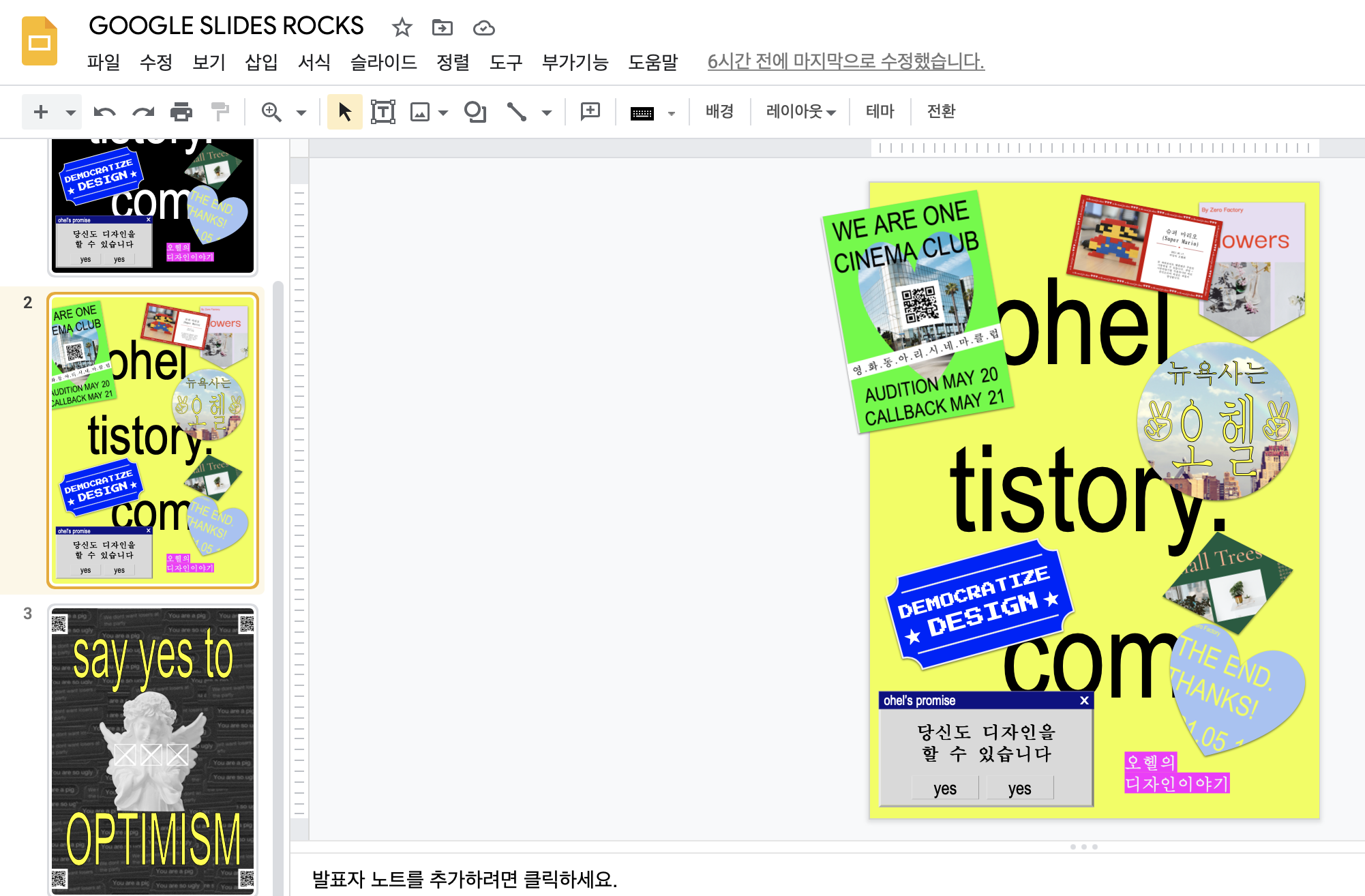
Task: Select slide 3 thumbnail say yes to OPTIMISM
Action: click(x=153, y=749)
